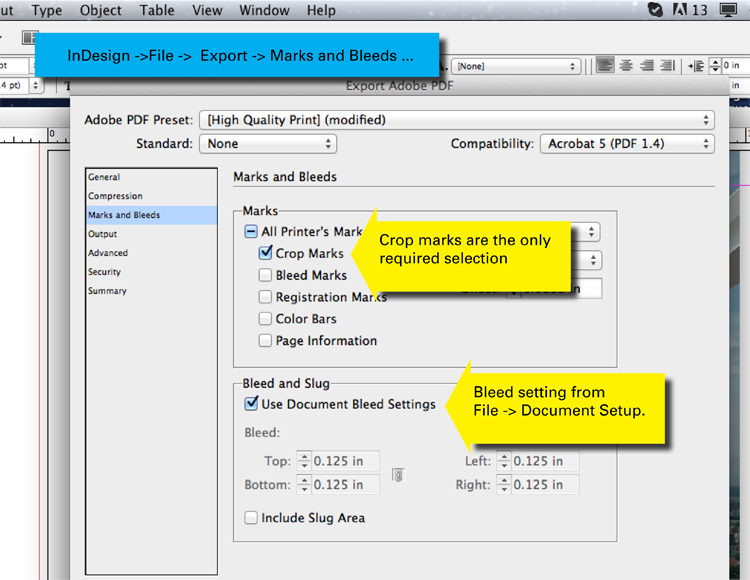Screen dimensions: 750x580
Task: Click the Right bleed value field
Action: (x=545, y=485)
